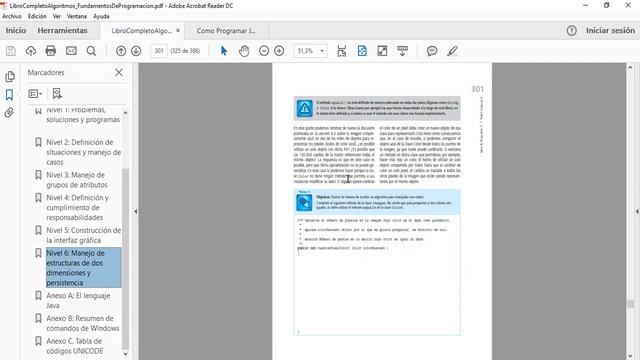Open the Ayuda menu
This screenshot has height=360, width=640.
click(101, 16)
